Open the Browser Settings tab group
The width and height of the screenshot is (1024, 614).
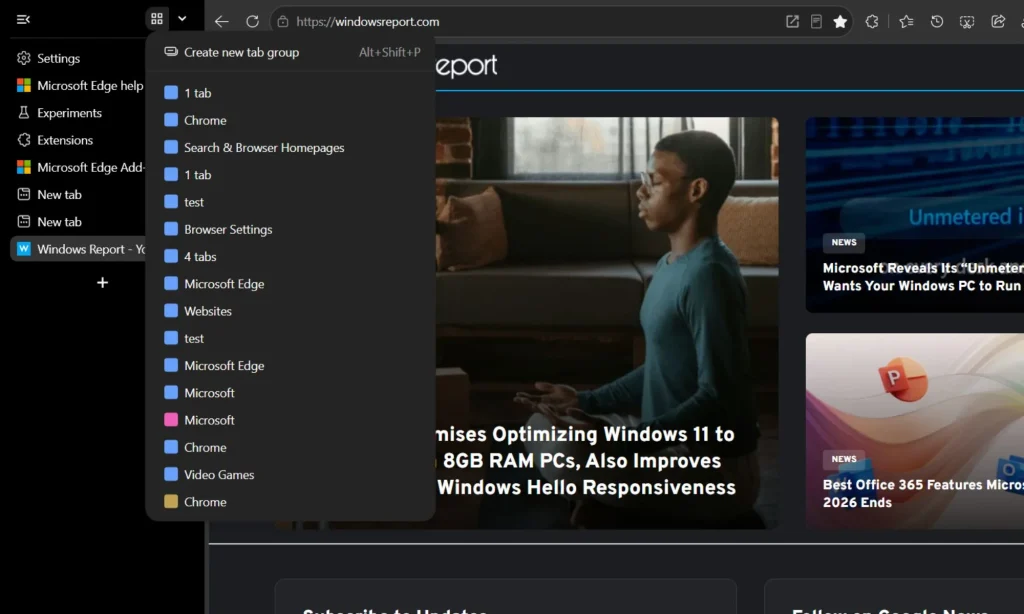(x=291, y=229)
